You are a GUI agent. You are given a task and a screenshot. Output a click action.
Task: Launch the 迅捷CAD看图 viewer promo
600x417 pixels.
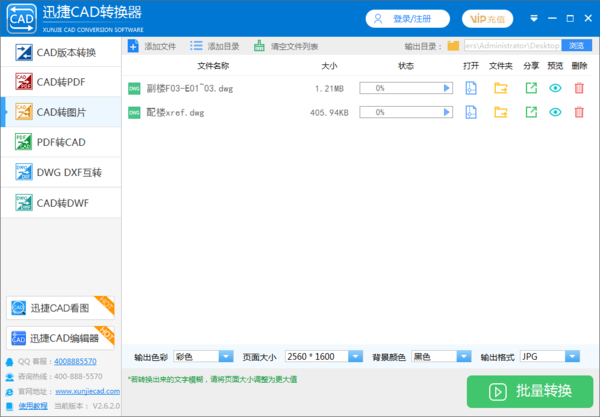tap(60, 308)
